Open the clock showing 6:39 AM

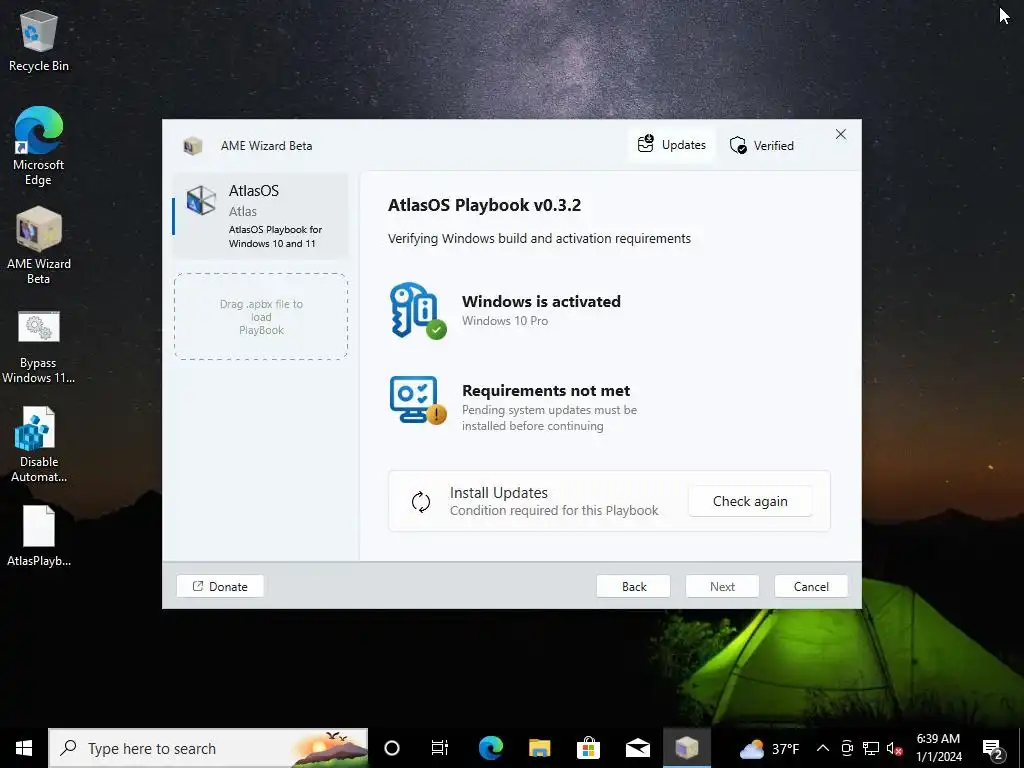coord(938,748)
